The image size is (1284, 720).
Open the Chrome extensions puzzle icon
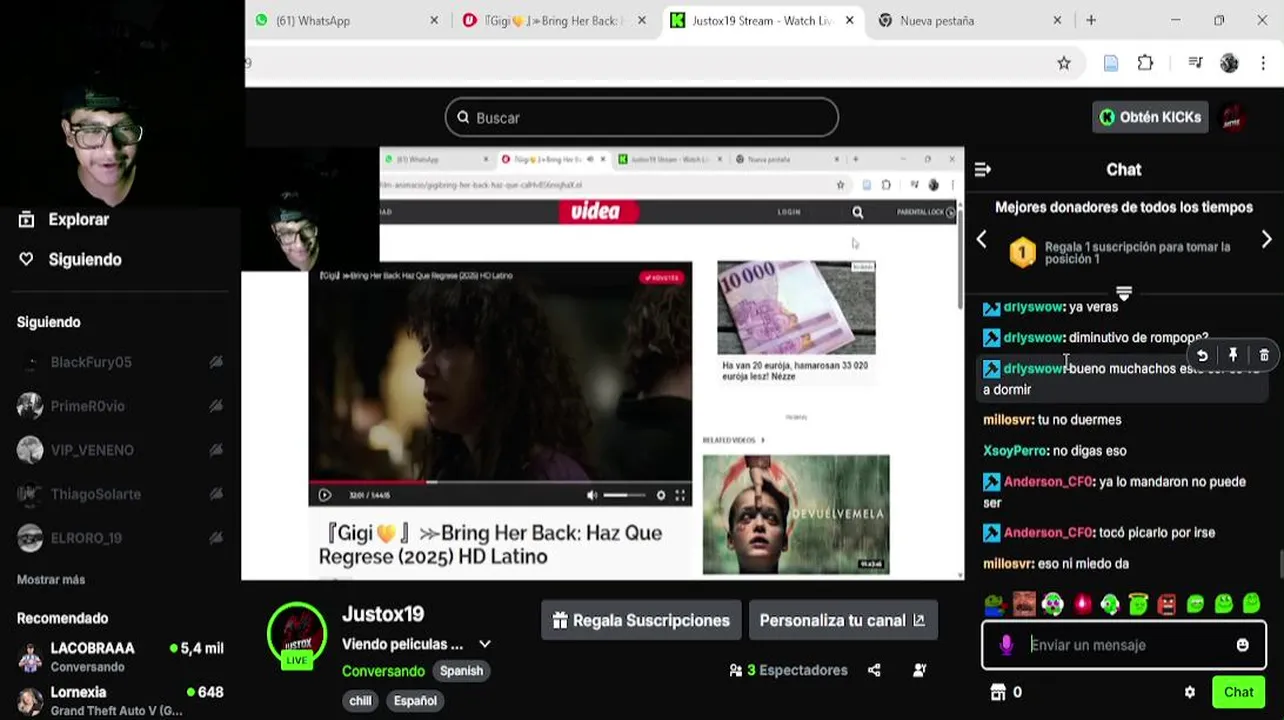click(x=1145, y=63)
